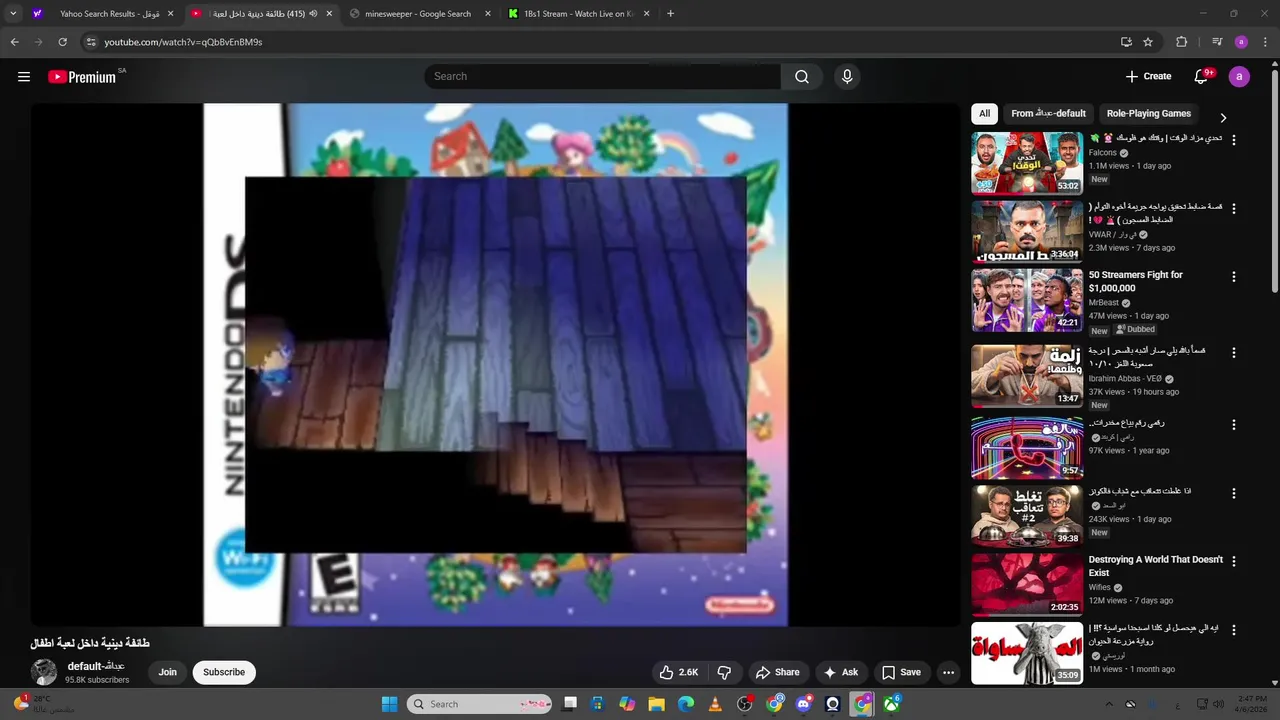Open Destroying A World That Doesn't Exist title
1280x720 pixels.
[x=1155, y=566]
